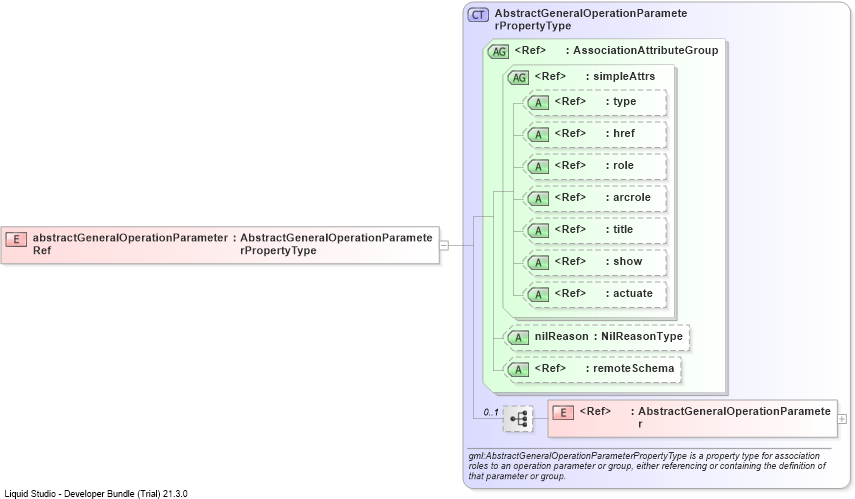
Task: Click the A icon of the actuate attribute
Action: pos(538,294)
